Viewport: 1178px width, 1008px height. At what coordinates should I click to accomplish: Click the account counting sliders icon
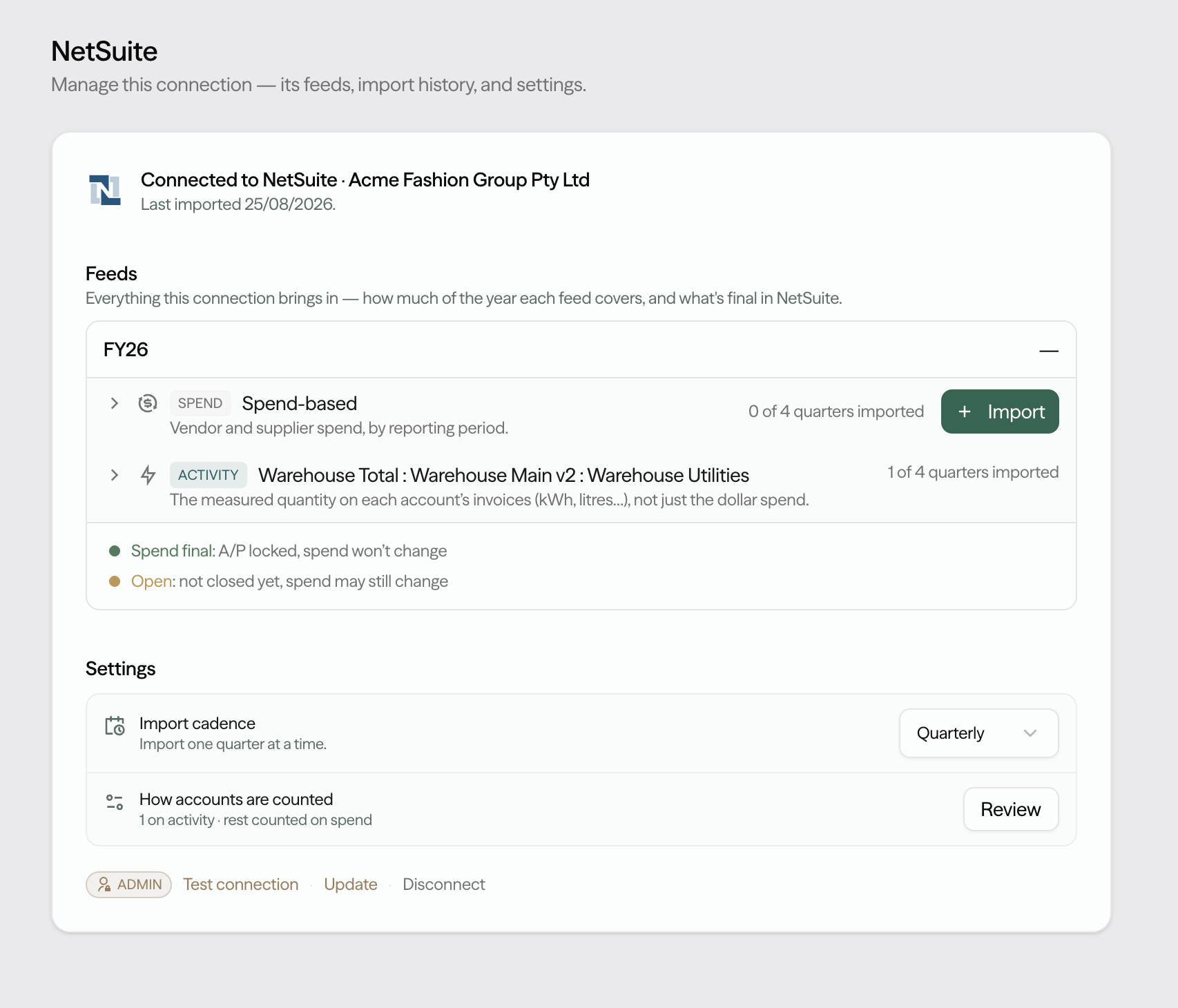[x=115, y=802]
